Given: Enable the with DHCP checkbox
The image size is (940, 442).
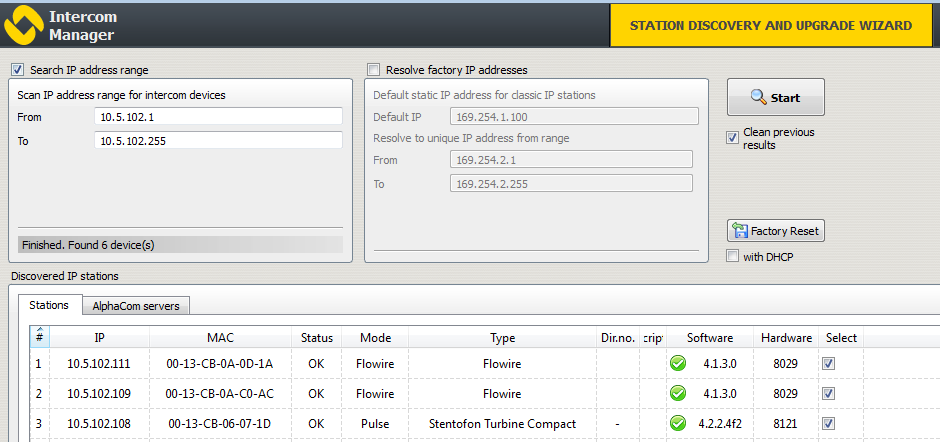Looking at the screenshot, I should click(732, 256).
